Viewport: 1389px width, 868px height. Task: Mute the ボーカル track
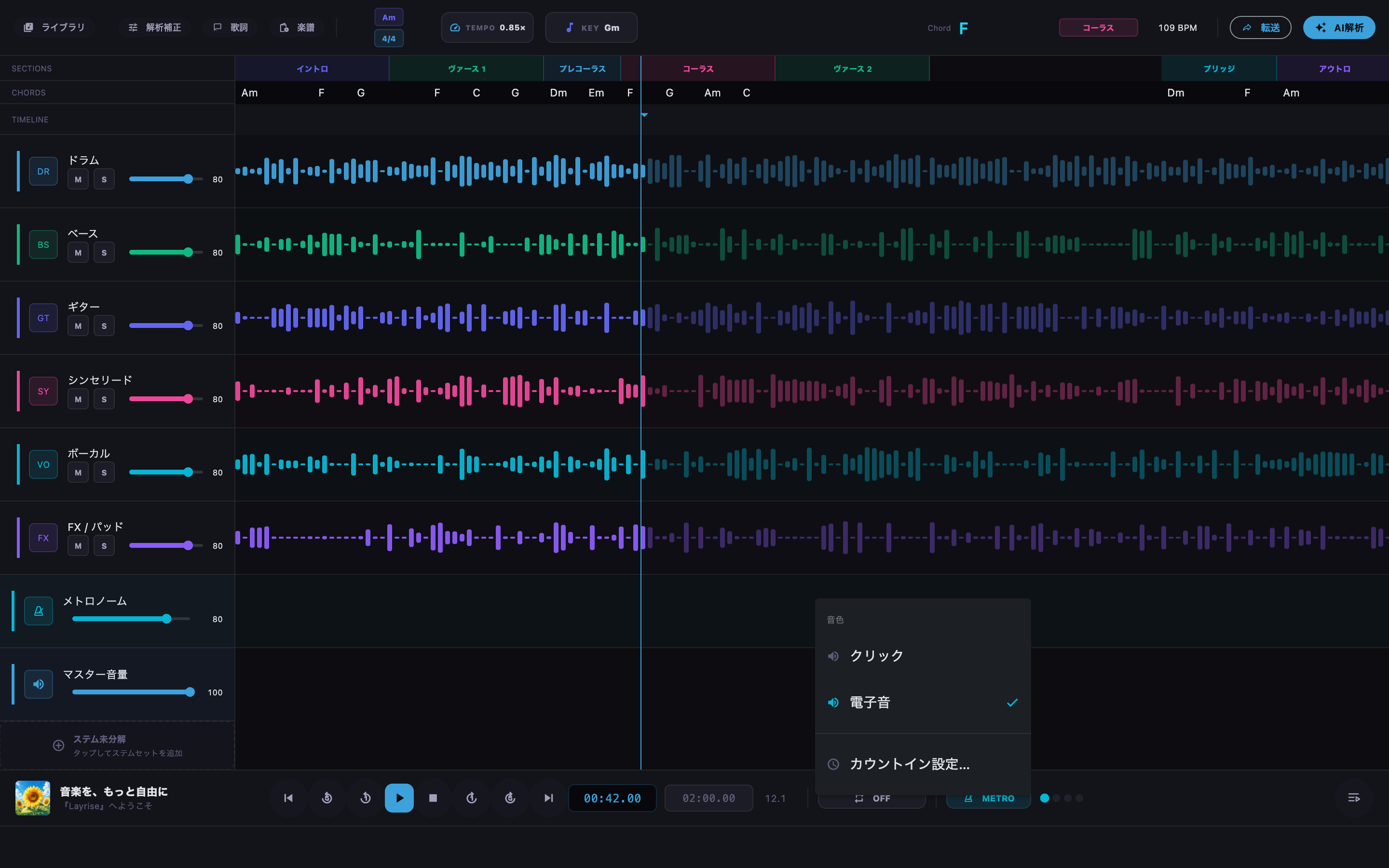pos(78,473)
